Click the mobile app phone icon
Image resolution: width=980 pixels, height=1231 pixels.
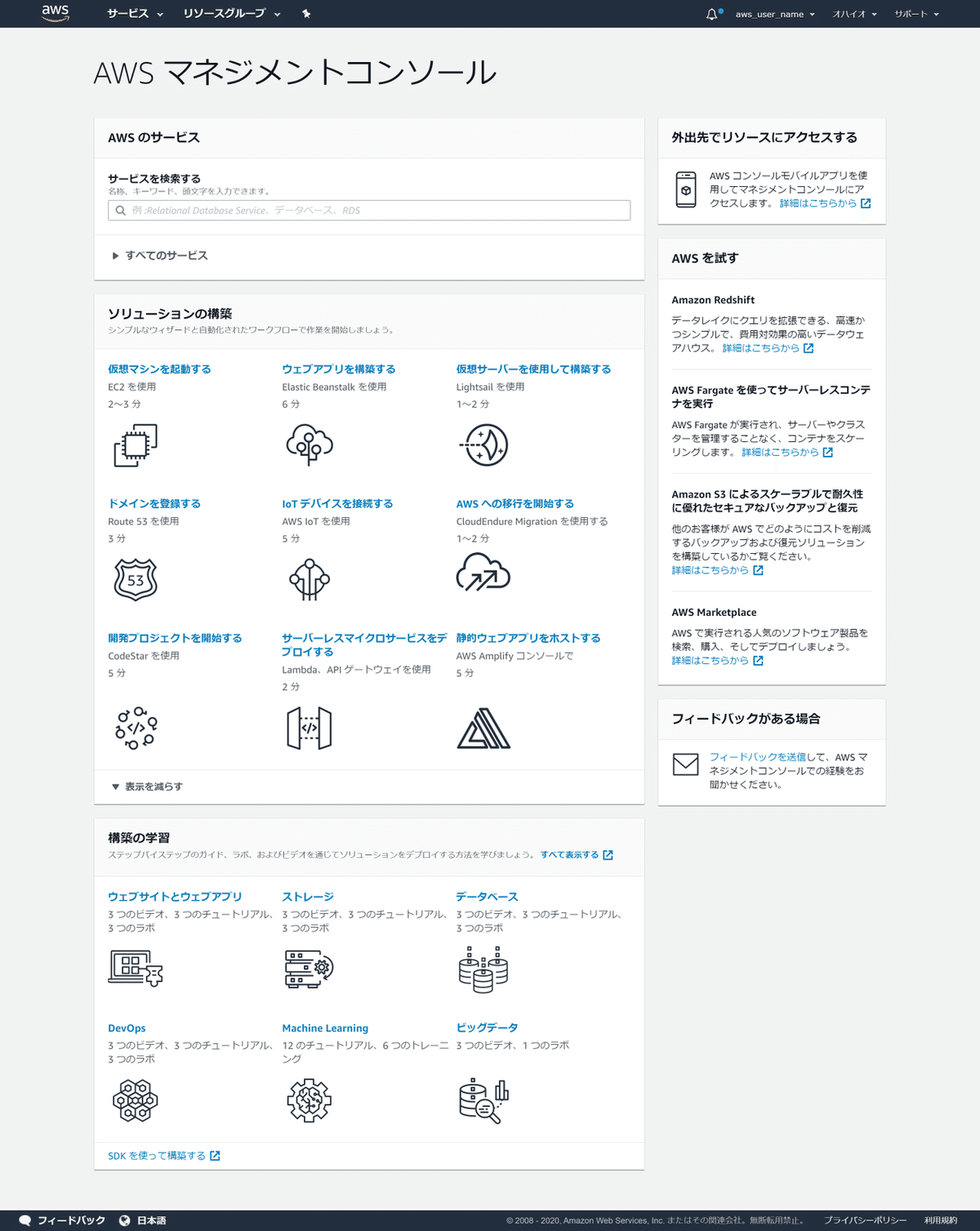tap(686, 190)
